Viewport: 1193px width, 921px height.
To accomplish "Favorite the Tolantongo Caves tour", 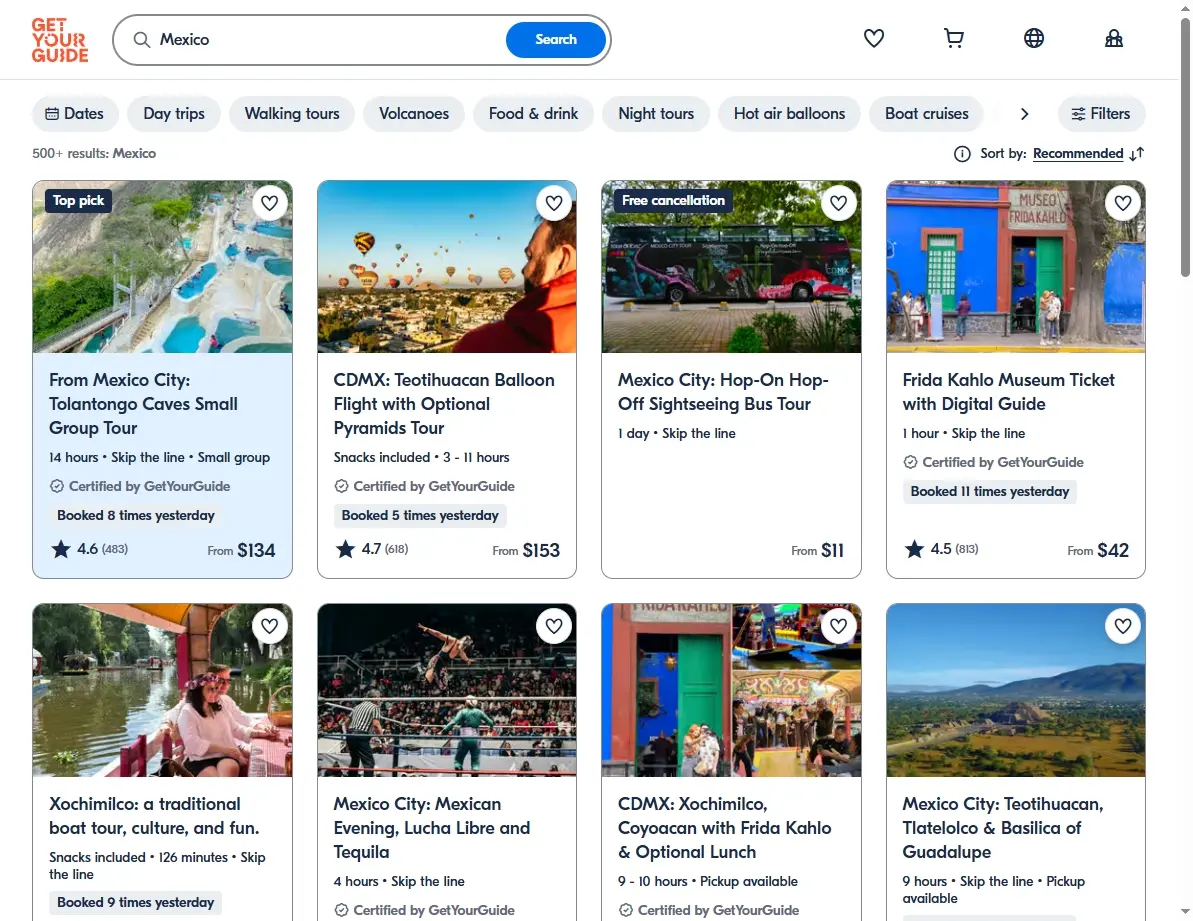I will pos(269,203).
